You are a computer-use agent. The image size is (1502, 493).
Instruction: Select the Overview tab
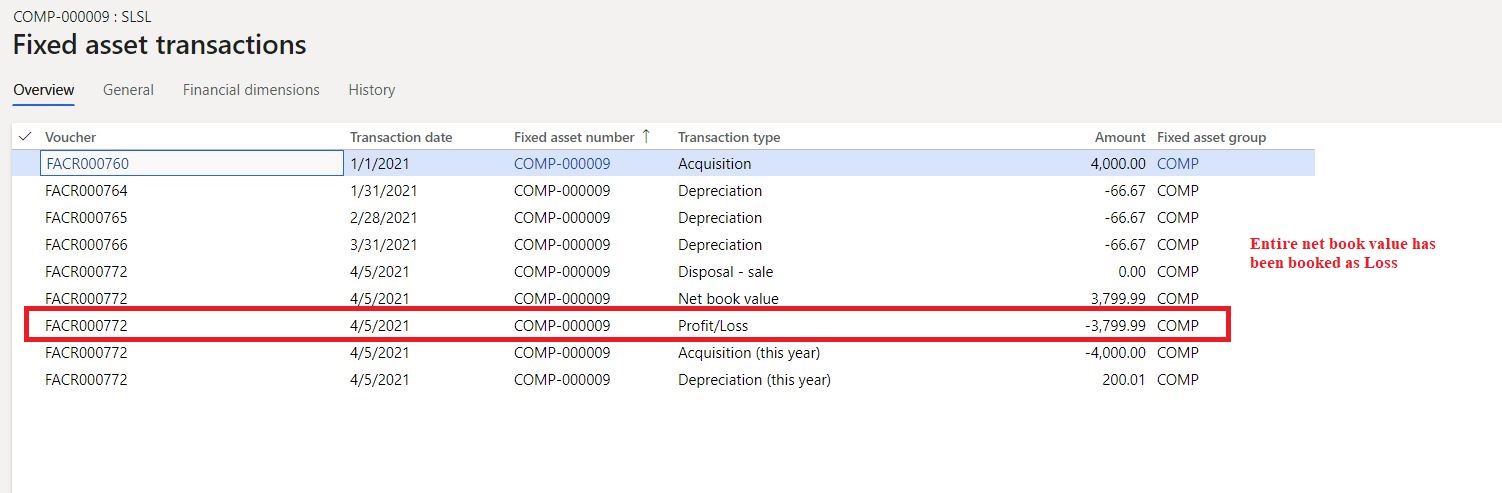coord(43,90)
